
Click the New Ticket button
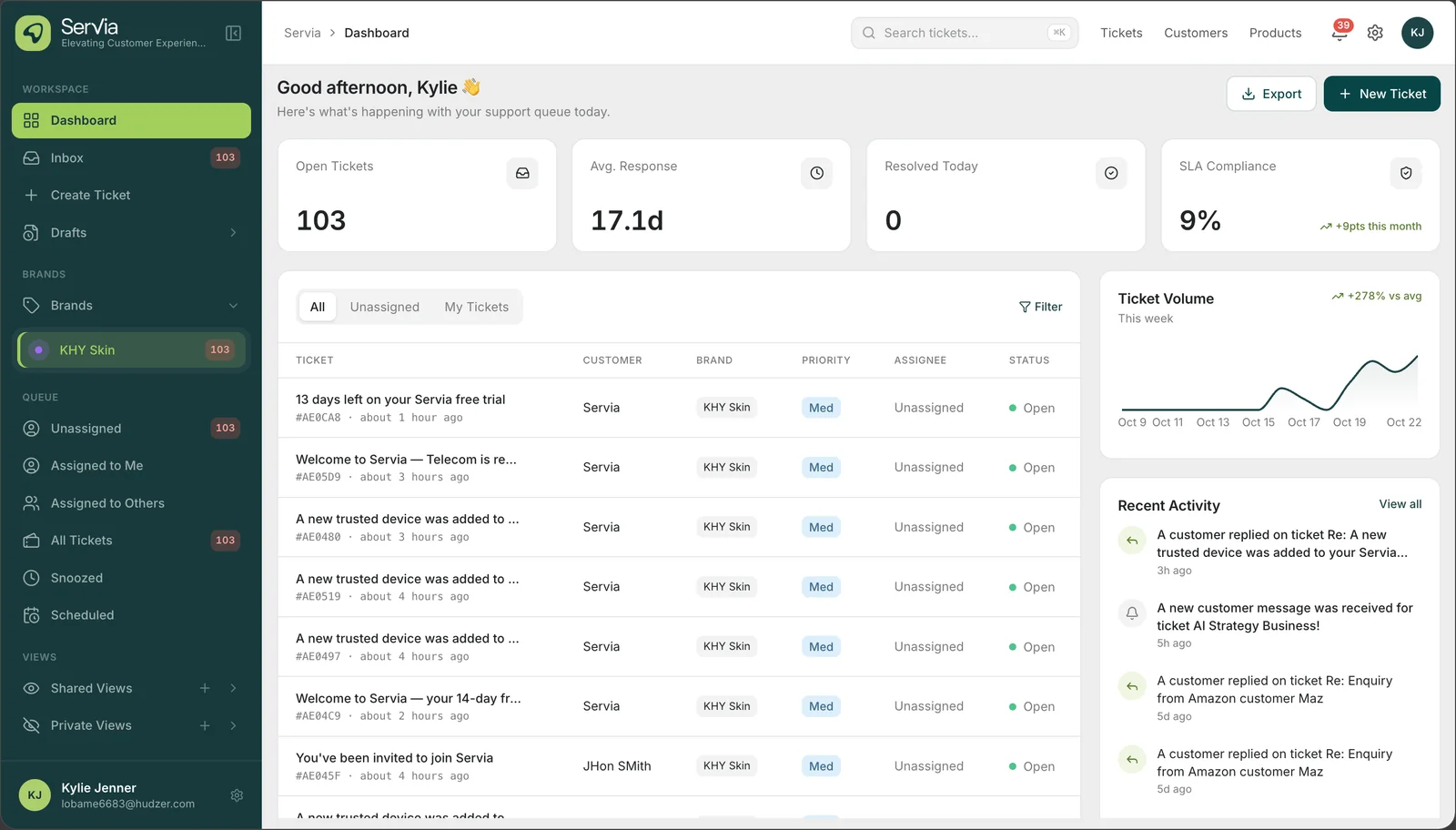(x=1381, y=94)
